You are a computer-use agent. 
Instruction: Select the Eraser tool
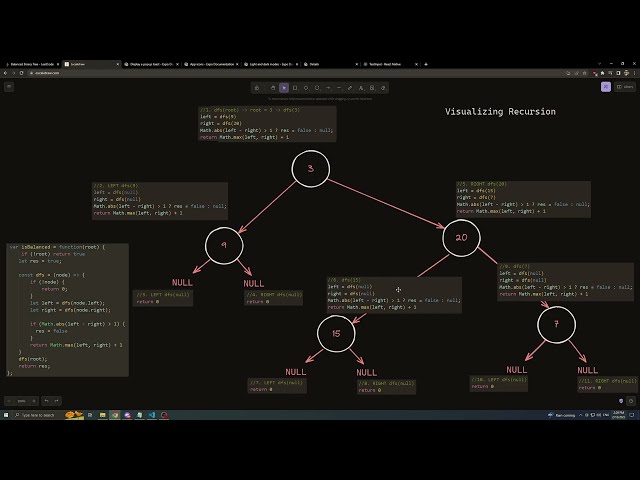[x=383, y=88]
